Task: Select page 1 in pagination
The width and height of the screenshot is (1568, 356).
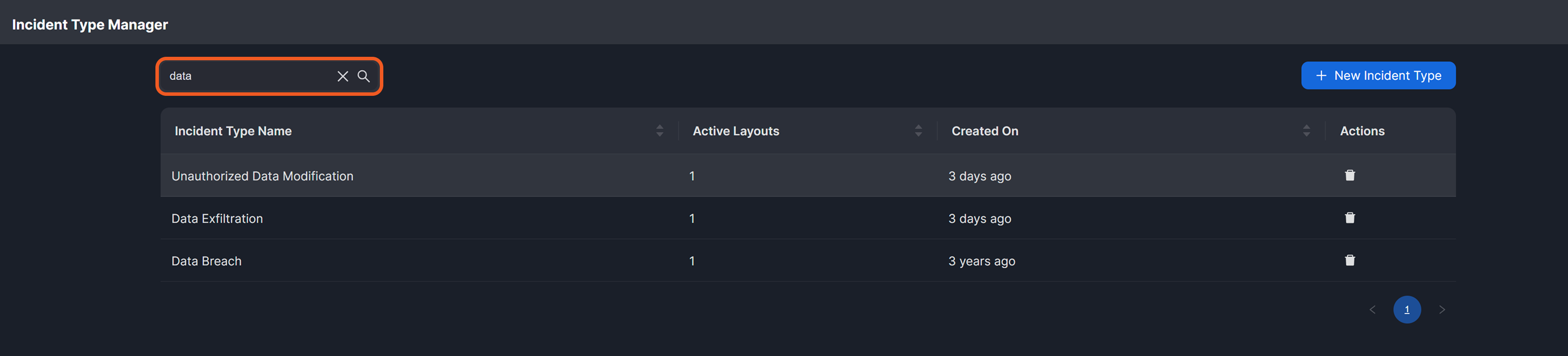Action: [1407, 310]
